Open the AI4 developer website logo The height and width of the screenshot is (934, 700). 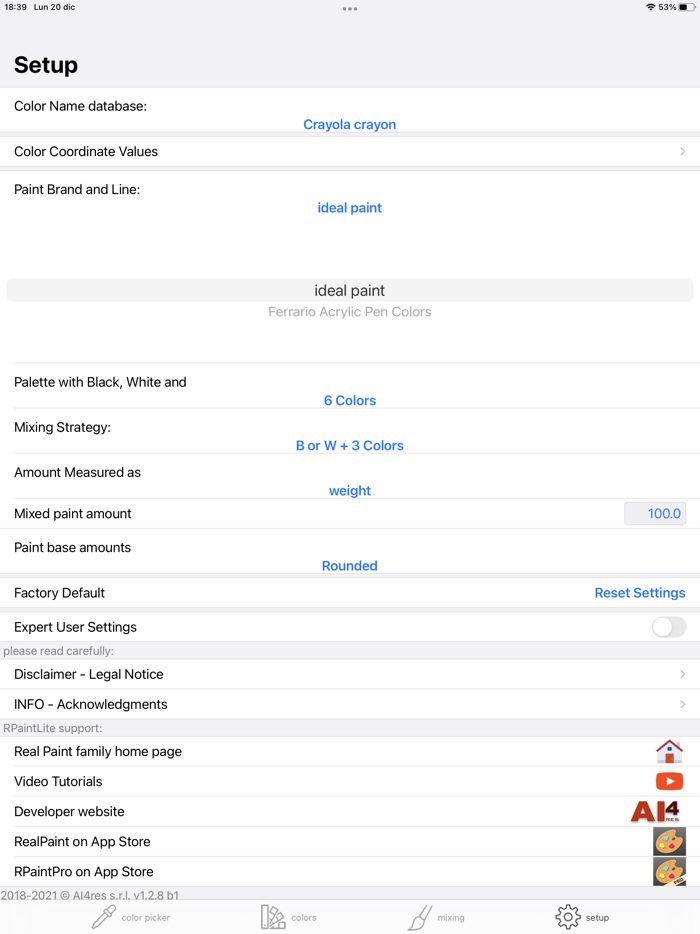pos(656,811)
